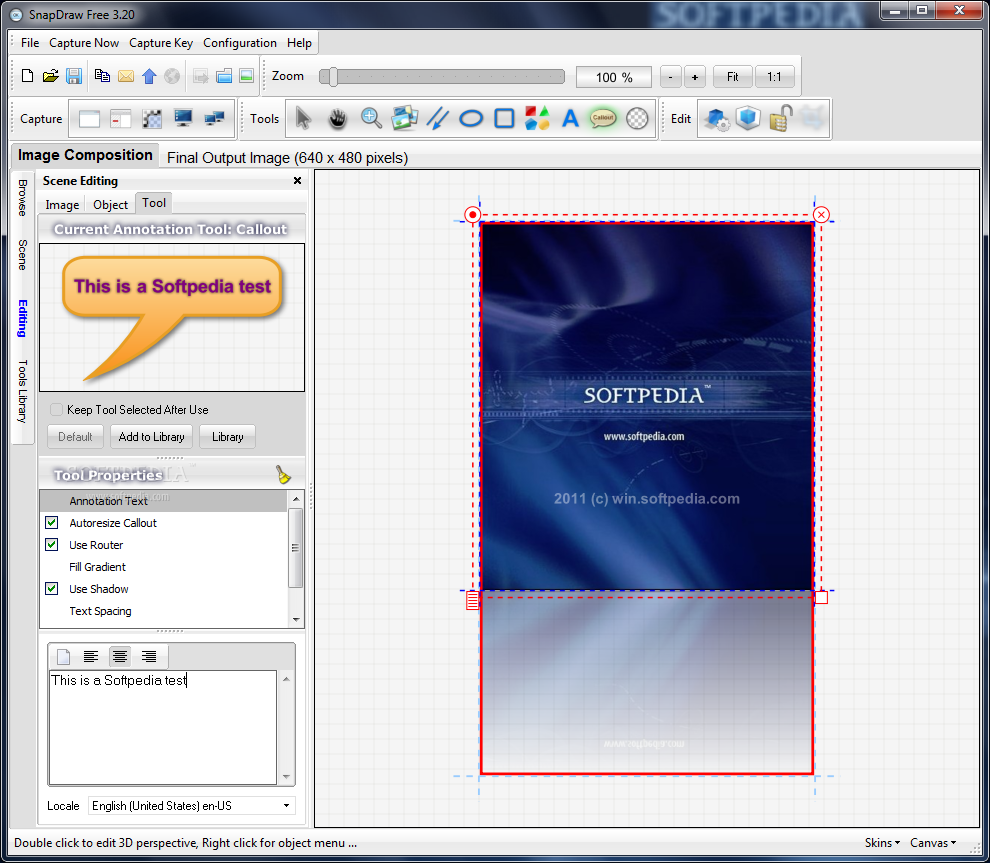Click the Zoom slider handle
Viewport: 990px width, 863px height.
click(x=333, y=77)
